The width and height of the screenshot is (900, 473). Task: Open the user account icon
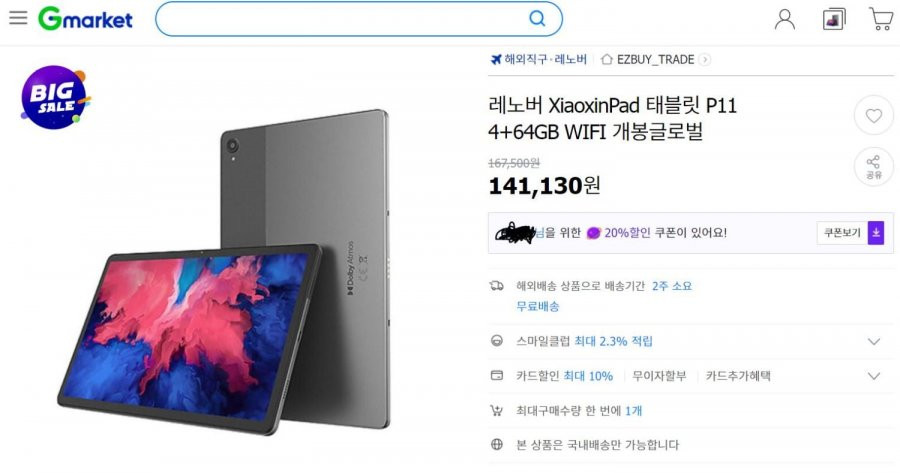(x=785, y=19)
